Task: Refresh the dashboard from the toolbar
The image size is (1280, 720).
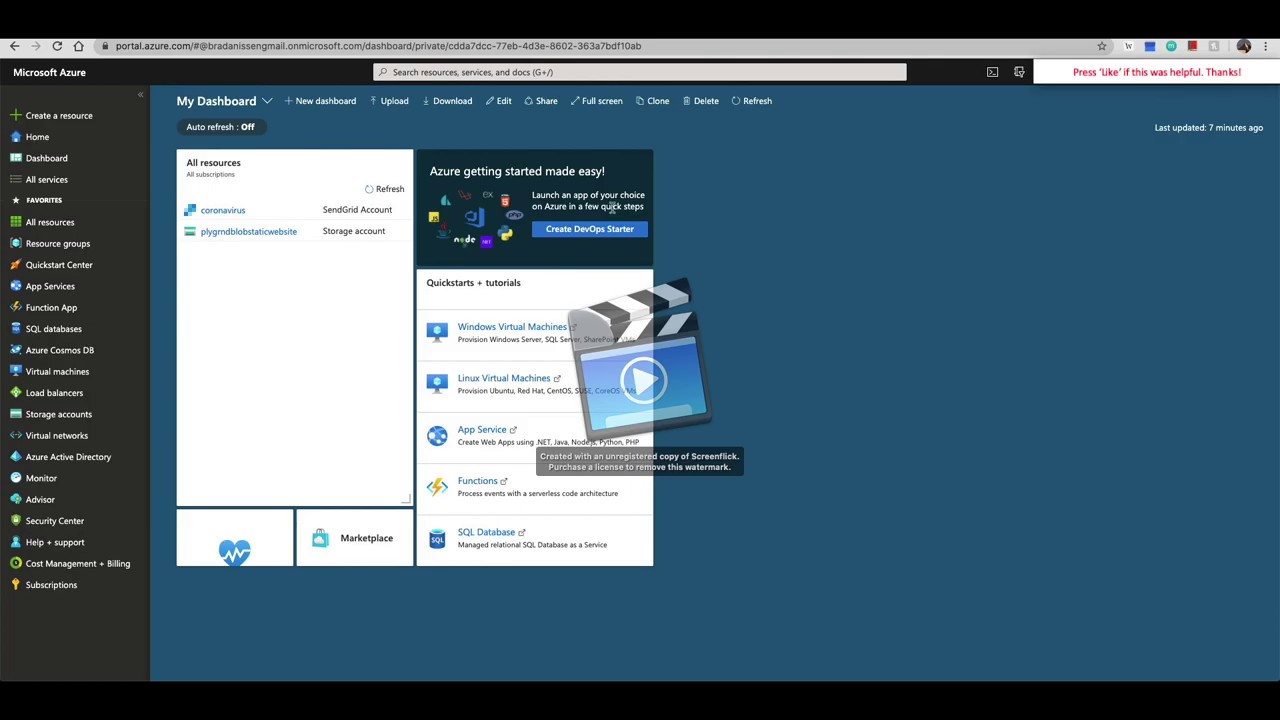Action: (752, 101)
